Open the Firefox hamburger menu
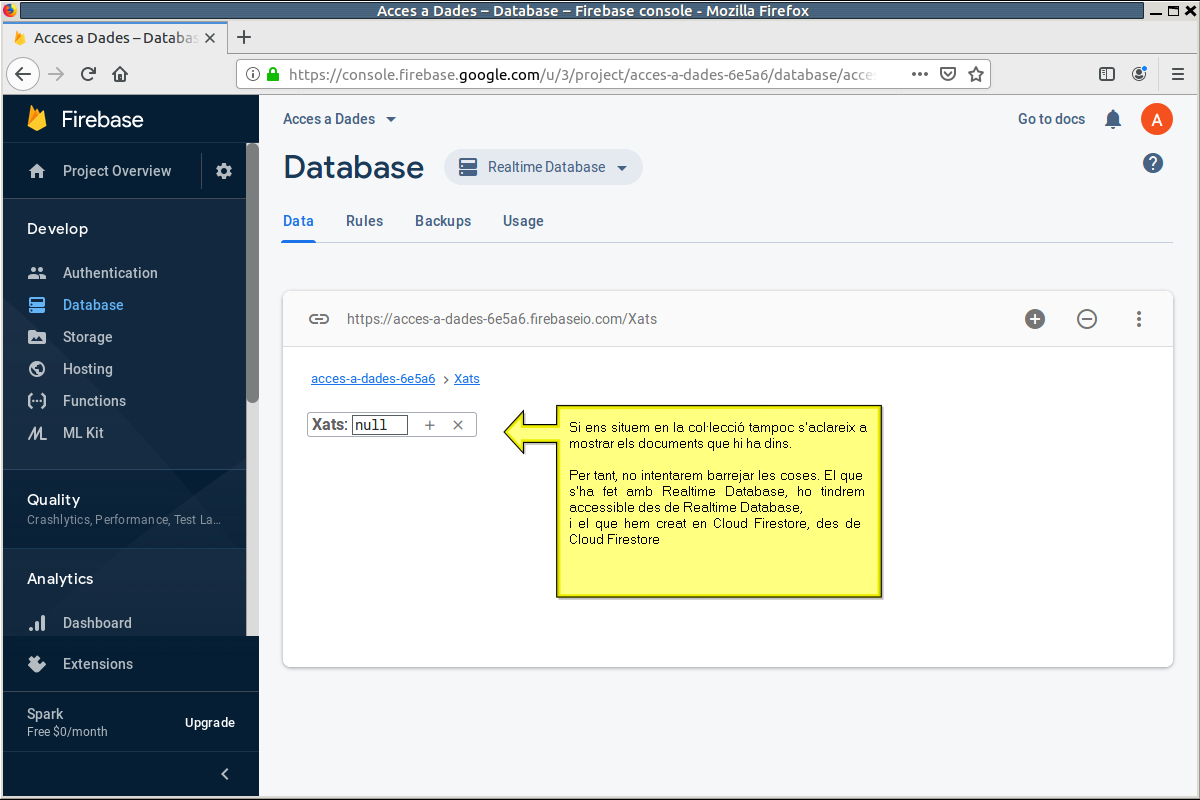This screenshot has width=1200, height=800. point(1178,74)
